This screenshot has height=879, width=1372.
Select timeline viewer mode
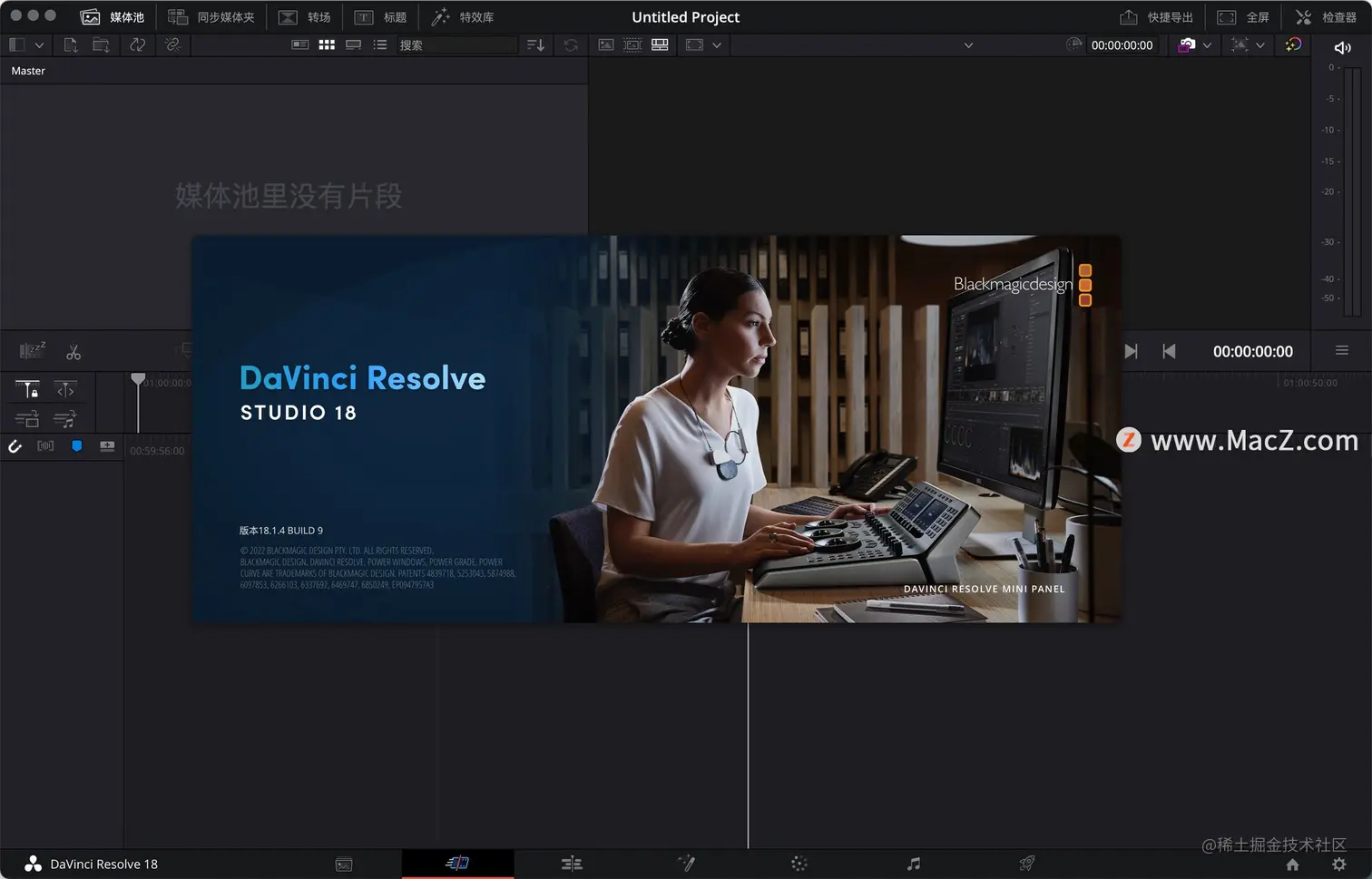pyautogui.click(x=660, y=44)
